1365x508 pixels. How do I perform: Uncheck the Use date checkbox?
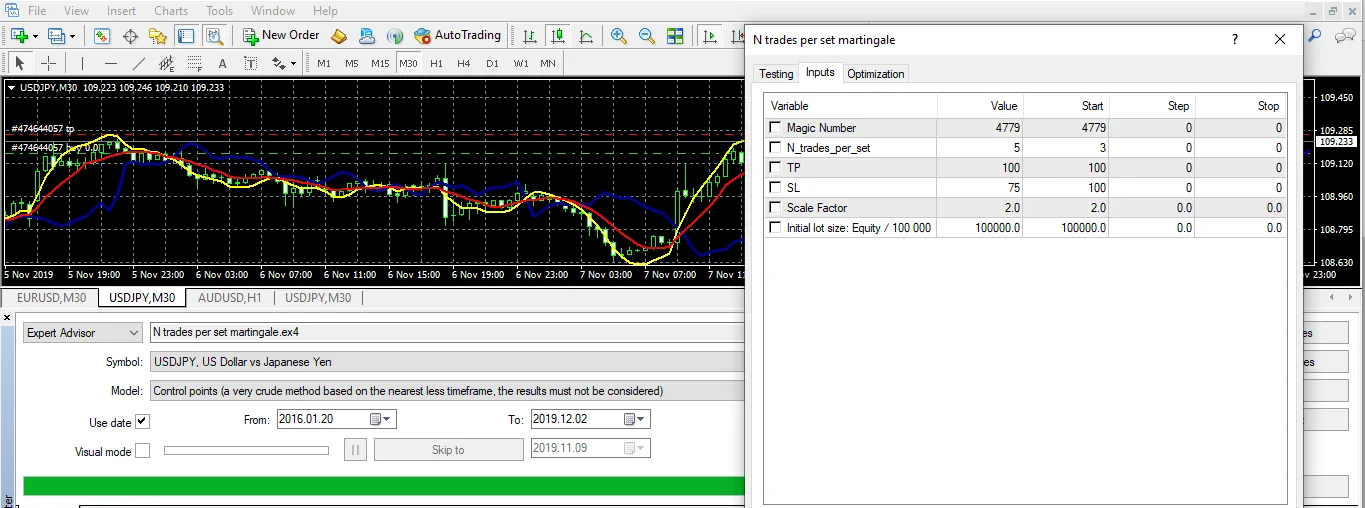[x=142, y=422]
